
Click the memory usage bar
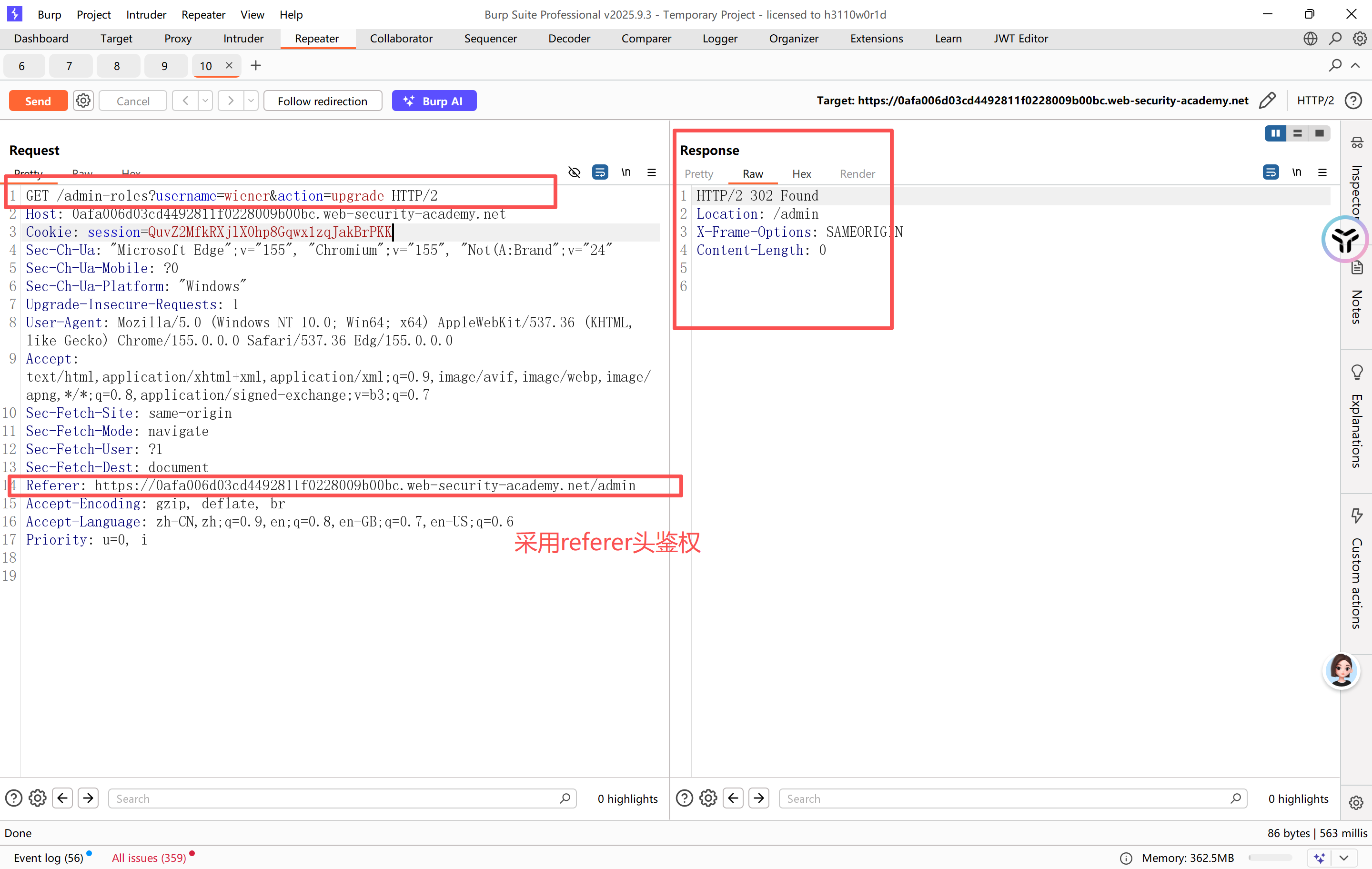(x=1270, y=858)
